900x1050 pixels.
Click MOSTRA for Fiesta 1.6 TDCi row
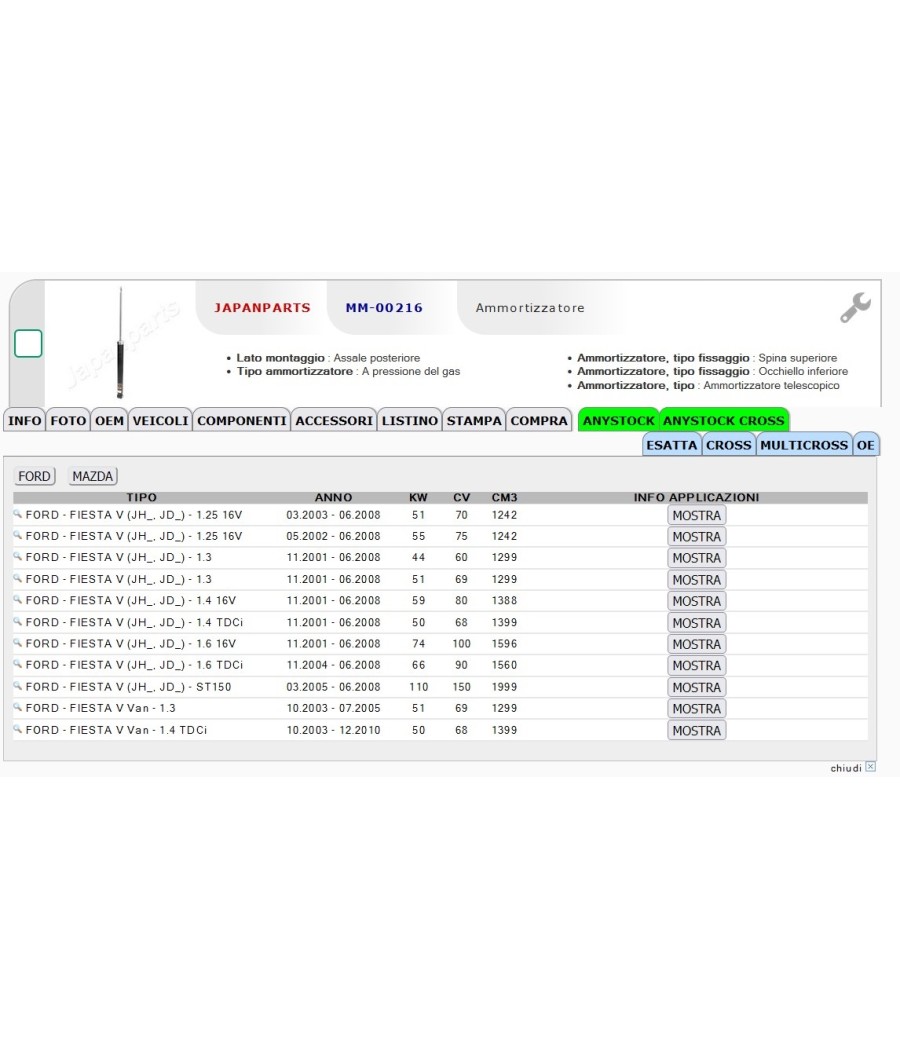(x=696, y=666)
